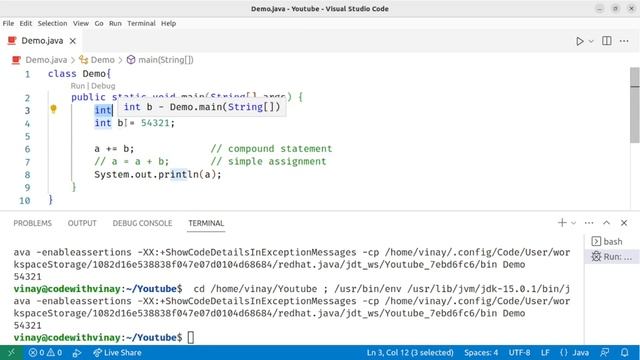Open the launch profile dropdown arrow
This screenshot has height=360, width=640.
(x=573, y=223)
